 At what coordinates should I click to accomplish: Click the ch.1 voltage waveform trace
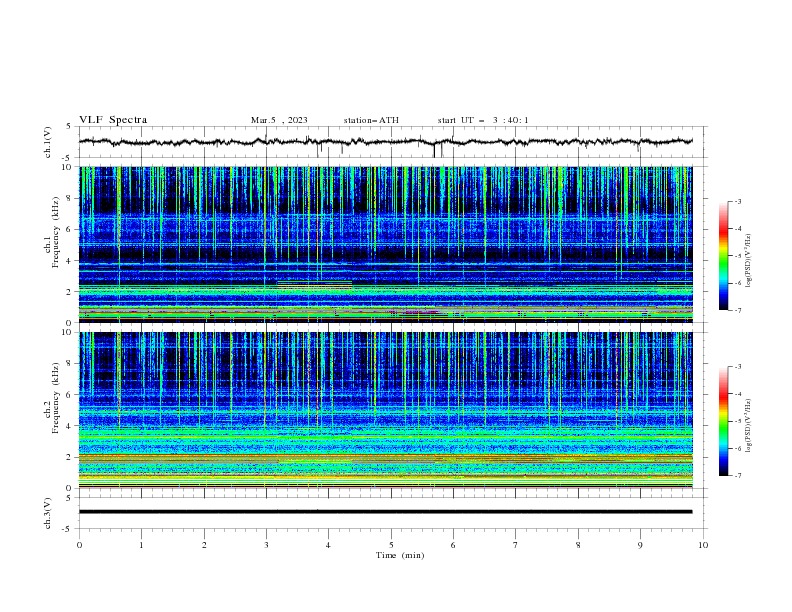tap(385, 142)
